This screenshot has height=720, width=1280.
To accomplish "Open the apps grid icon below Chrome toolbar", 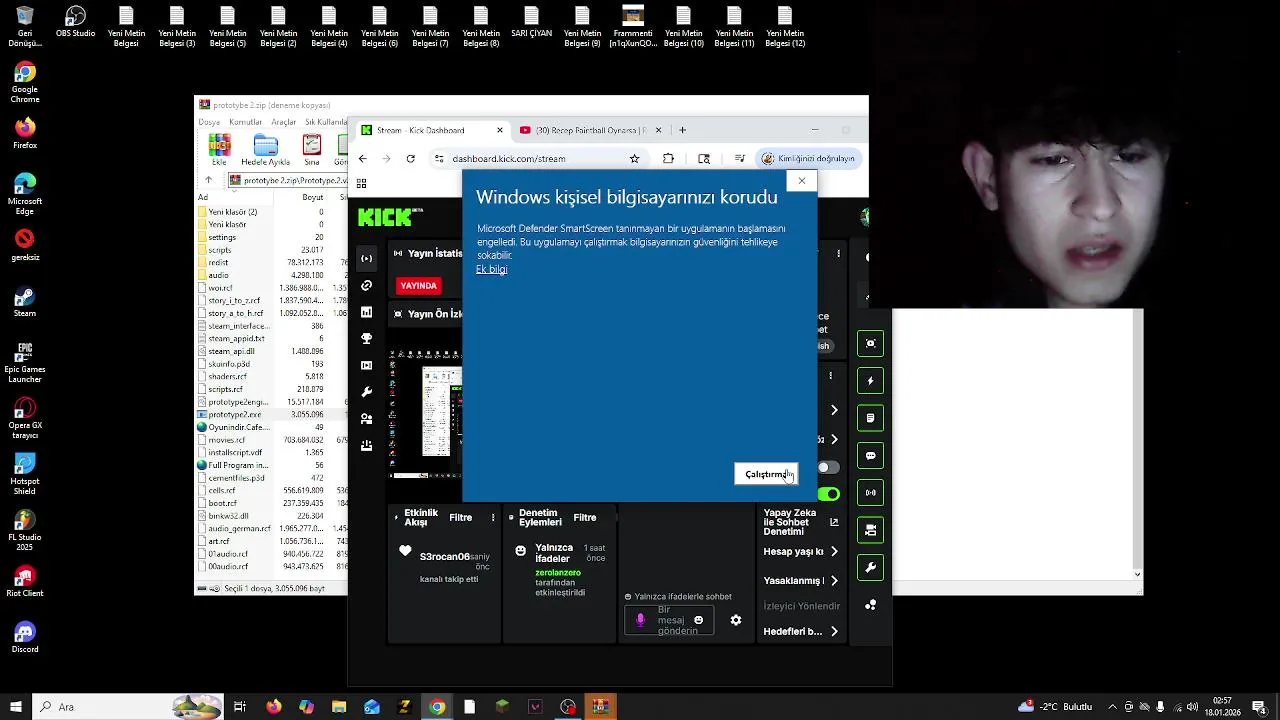I will 361,183.
